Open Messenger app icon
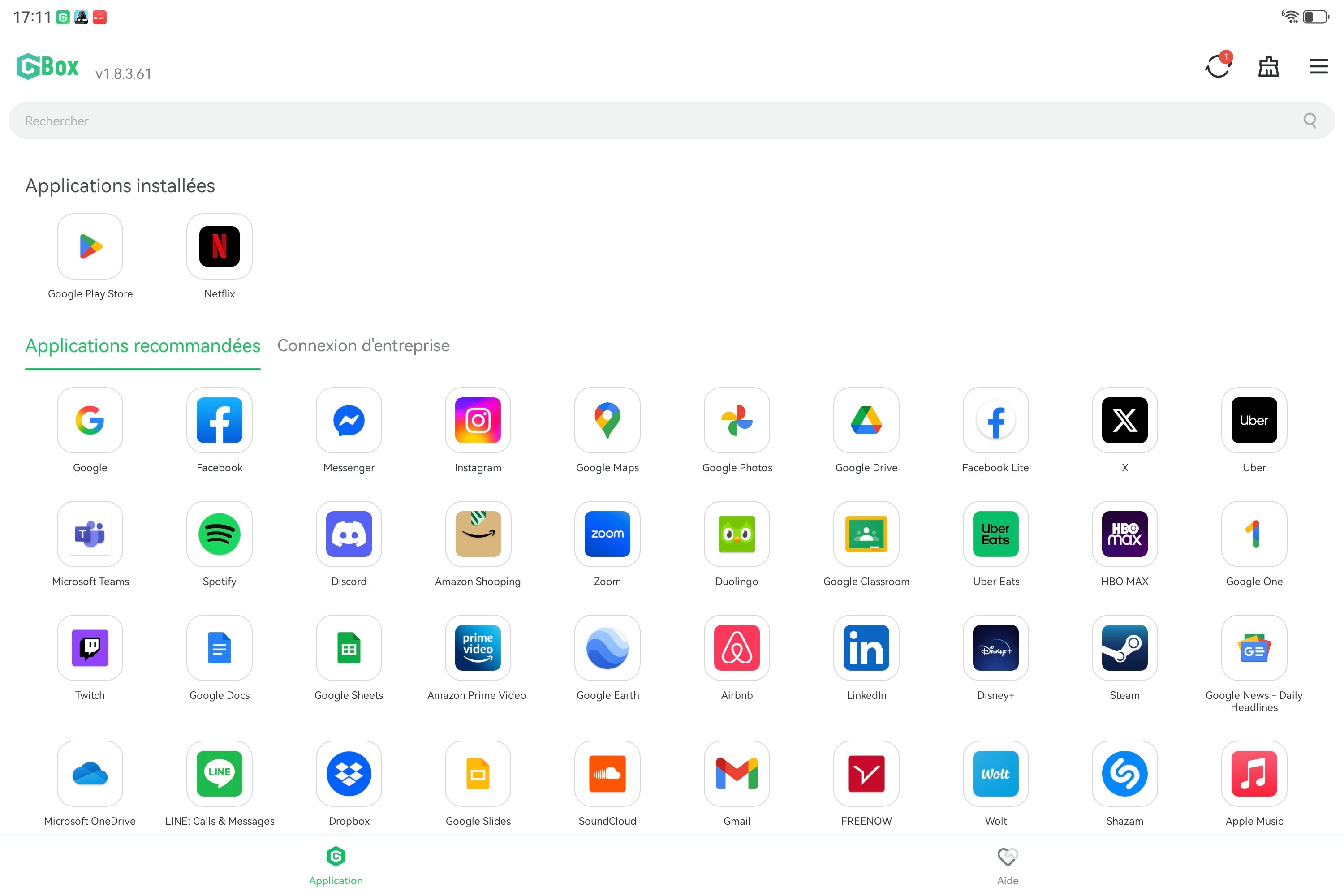 point(349,420)
